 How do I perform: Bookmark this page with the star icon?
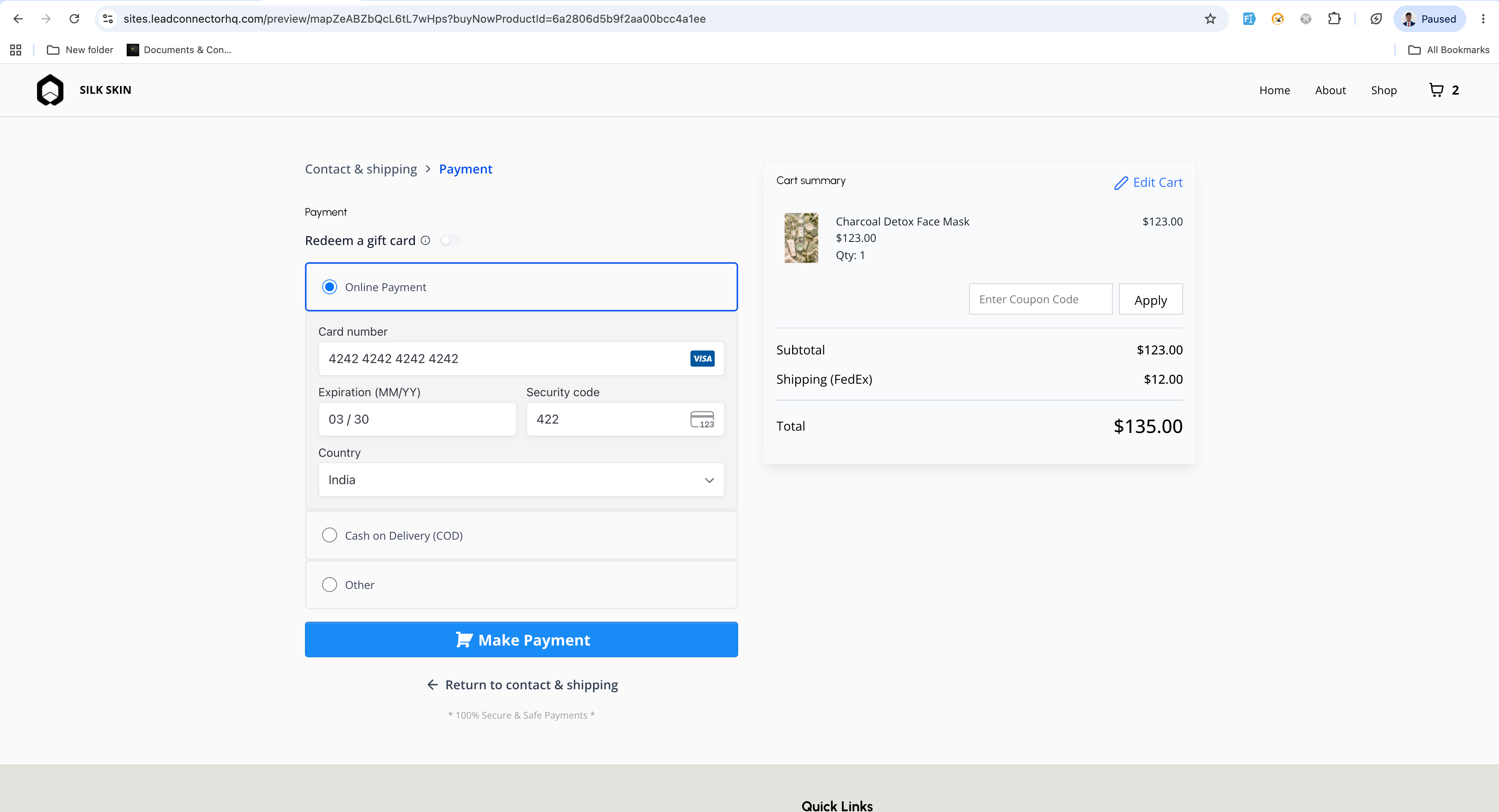click(1210, 19)
